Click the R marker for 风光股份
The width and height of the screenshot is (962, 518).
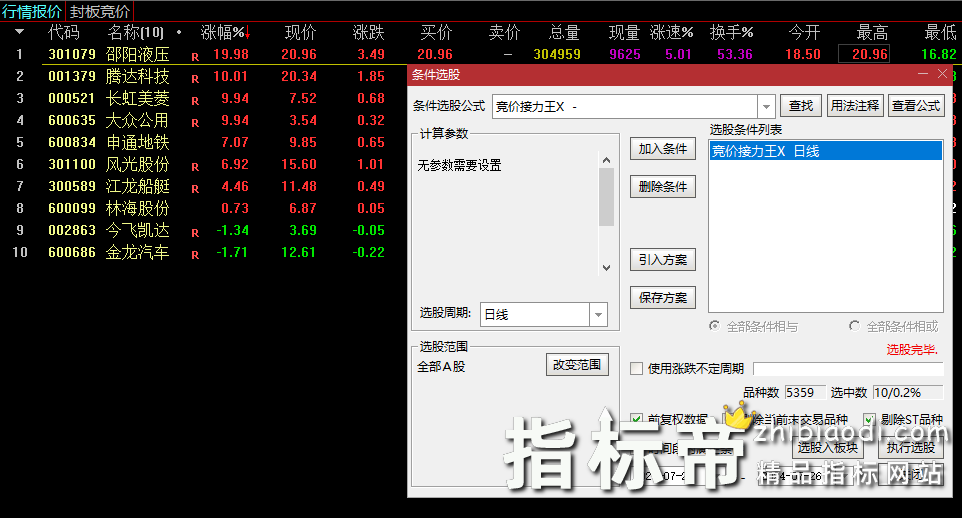pyautogui.click(x=195, y=167)
